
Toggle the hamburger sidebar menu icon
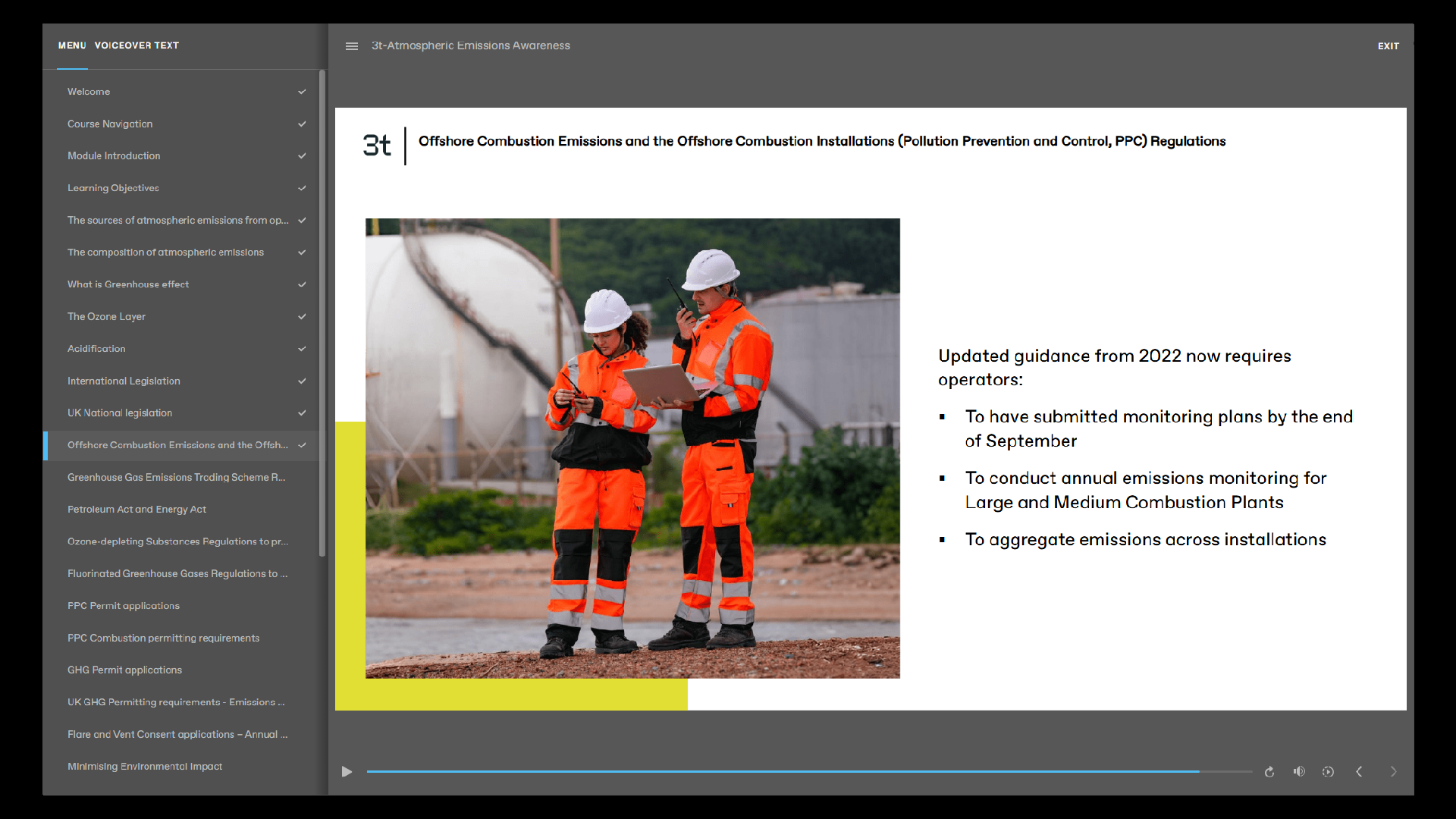click(352, 46)
